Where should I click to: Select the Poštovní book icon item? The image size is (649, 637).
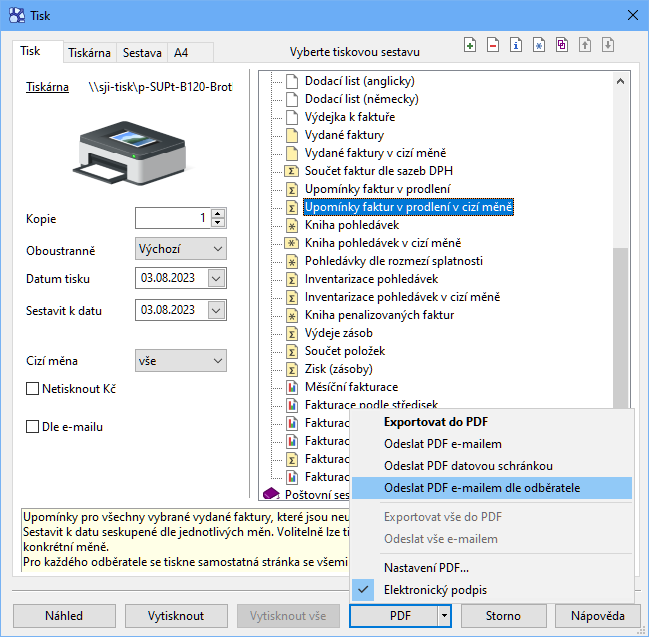point(269,494)
